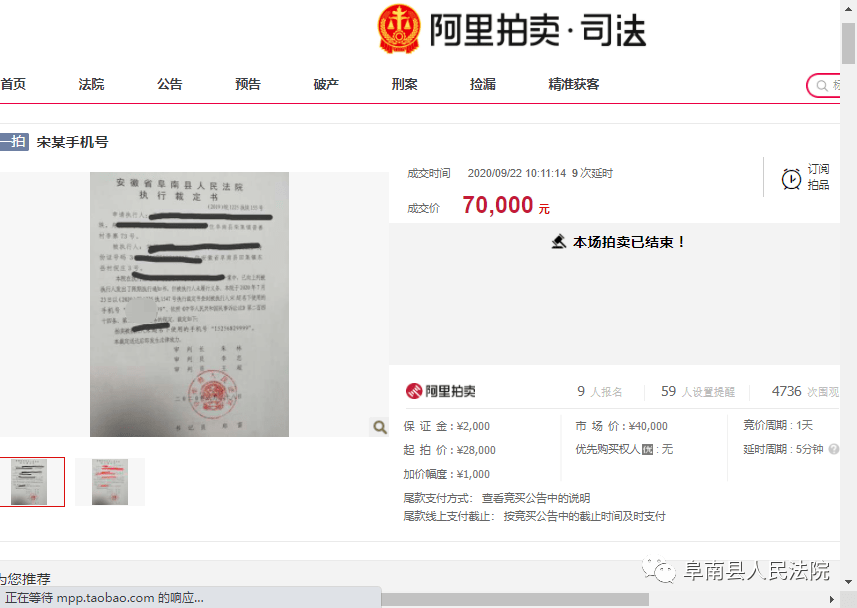Click the scroll down arrow of vertical scrollbar
This screenshot has width=857, height=608.
(848, 582)
